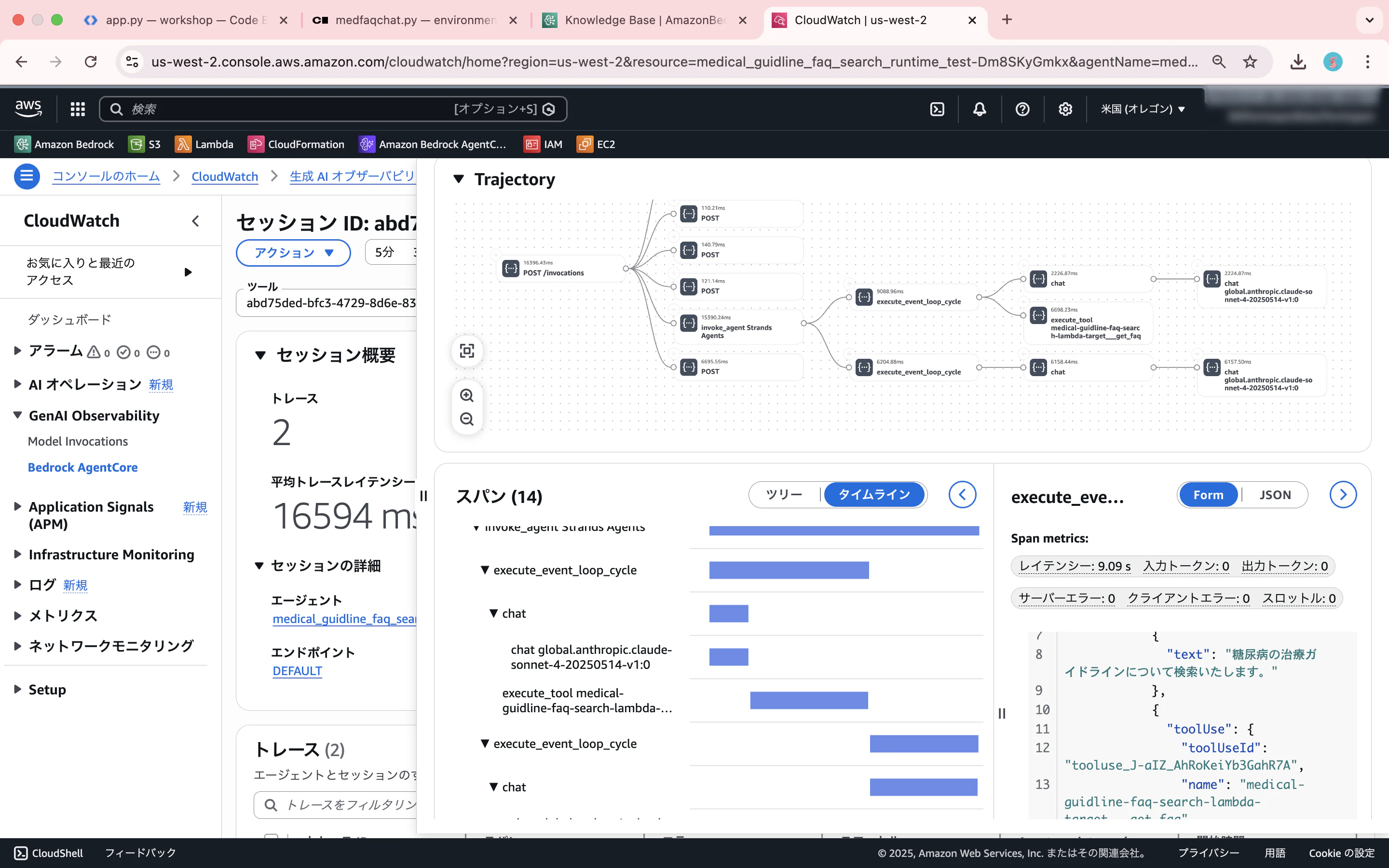
Task: Go to the previous span with left arrow
Action: [963, 495]
